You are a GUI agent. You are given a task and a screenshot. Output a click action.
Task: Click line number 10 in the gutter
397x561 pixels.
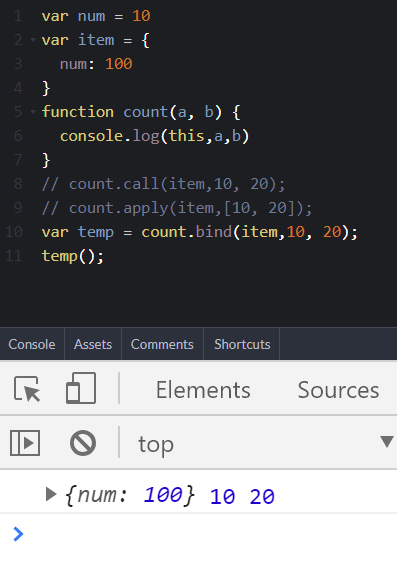(14, 232)
